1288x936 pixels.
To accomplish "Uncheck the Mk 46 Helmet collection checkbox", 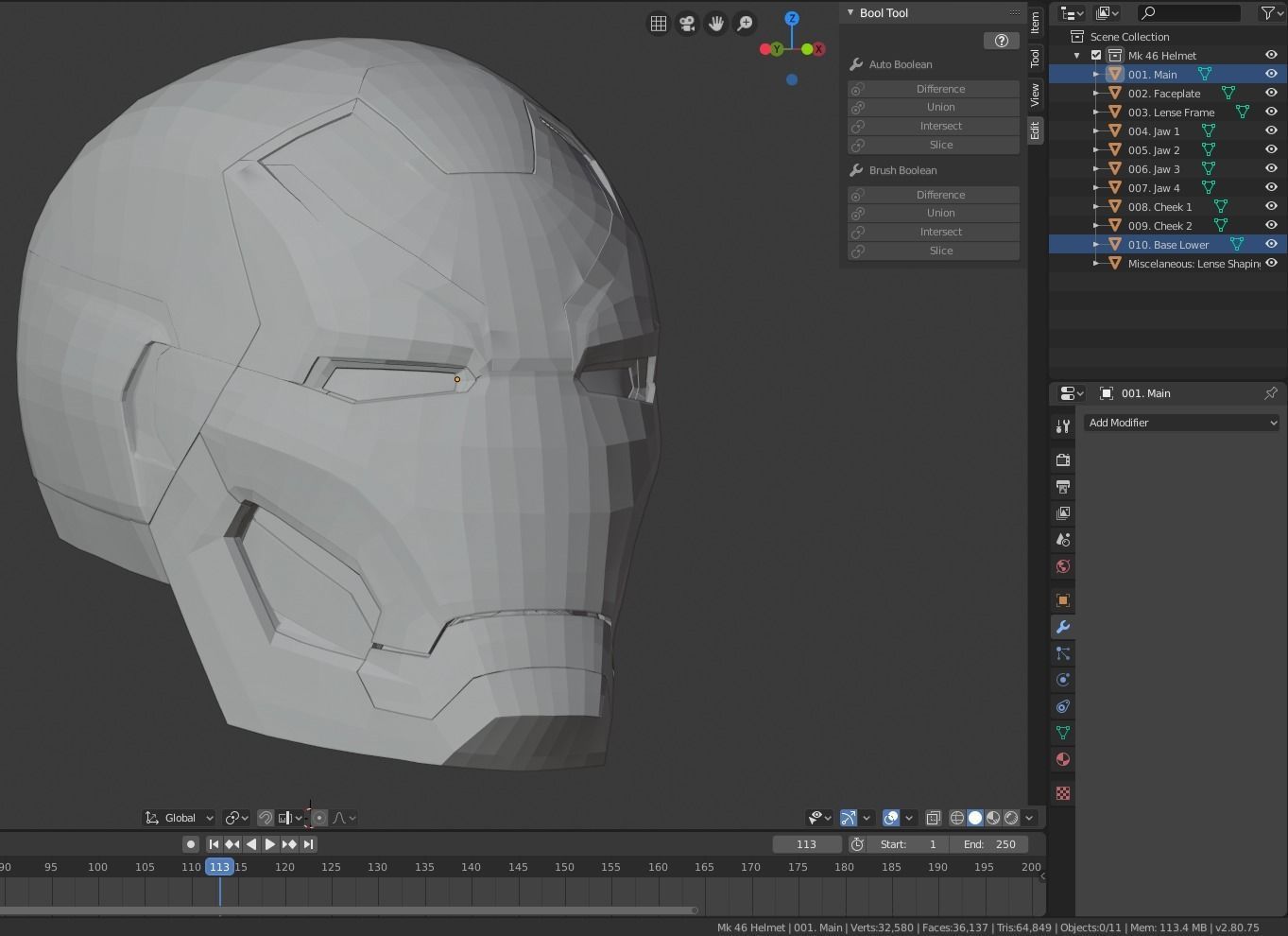I will (1096, 56).
